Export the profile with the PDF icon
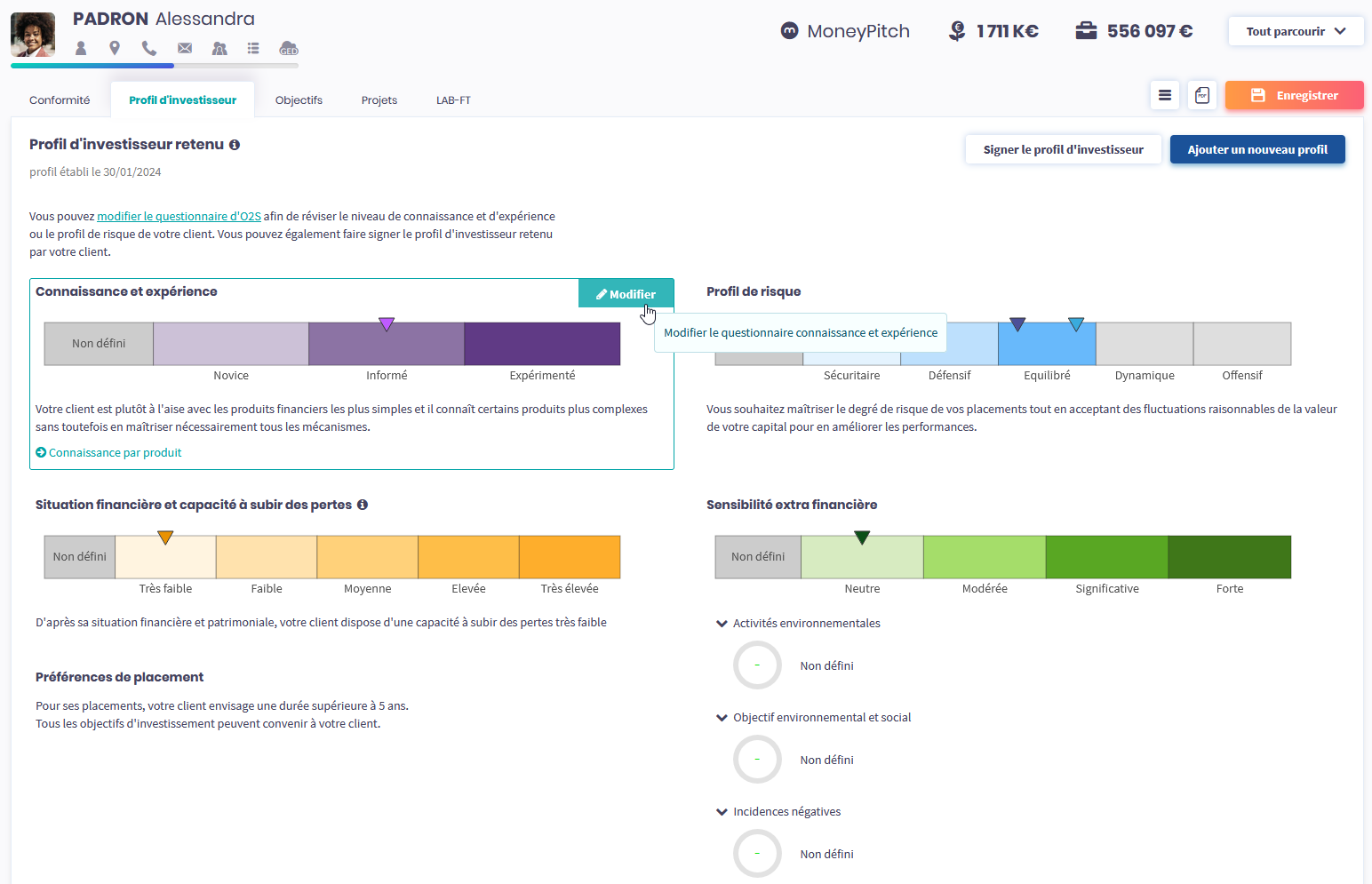Screen dimensions: 1372x884 (x=1201, y=95)
